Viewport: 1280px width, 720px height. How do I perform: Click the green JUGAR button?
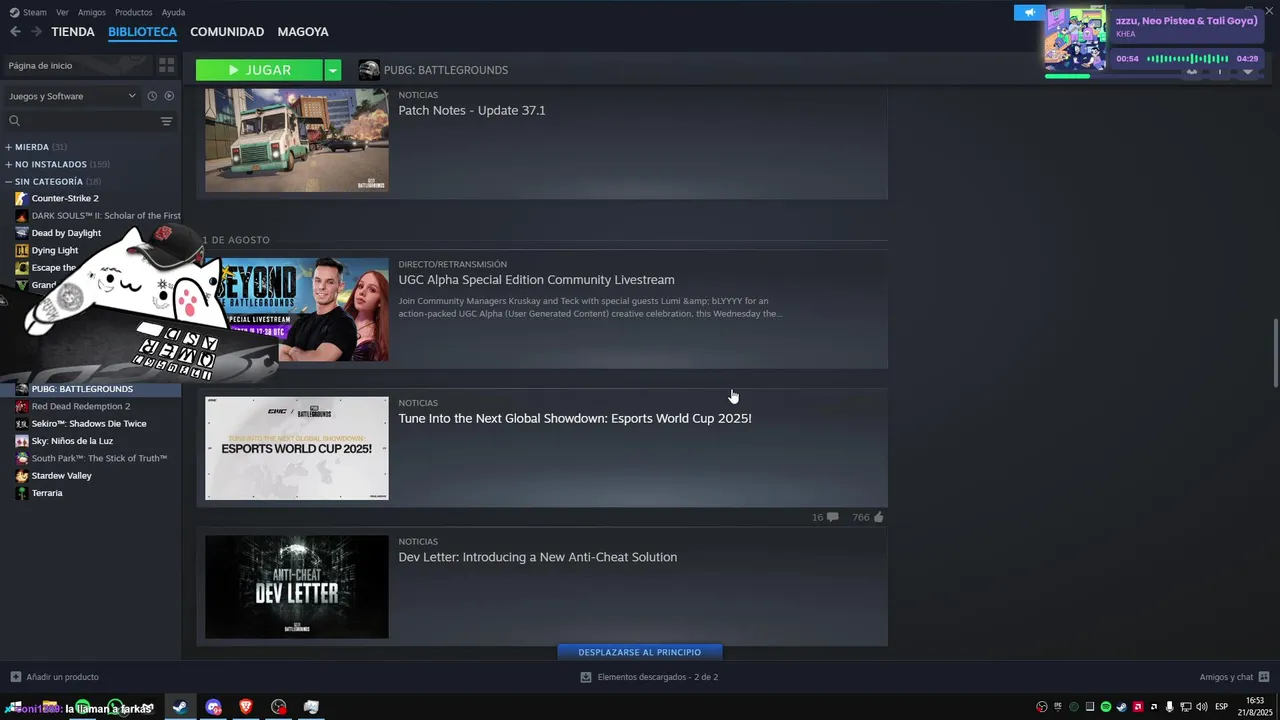click(259, 70)
